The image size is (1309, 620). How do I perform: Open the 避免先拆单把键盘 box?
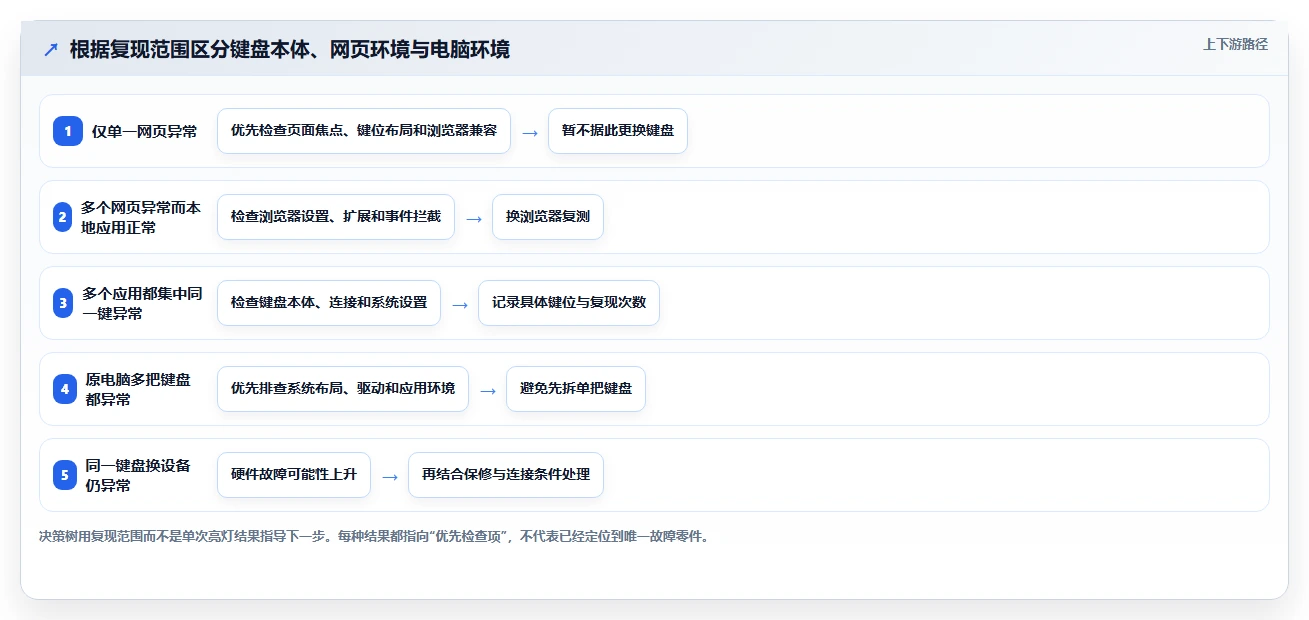(x=576, y=389)
